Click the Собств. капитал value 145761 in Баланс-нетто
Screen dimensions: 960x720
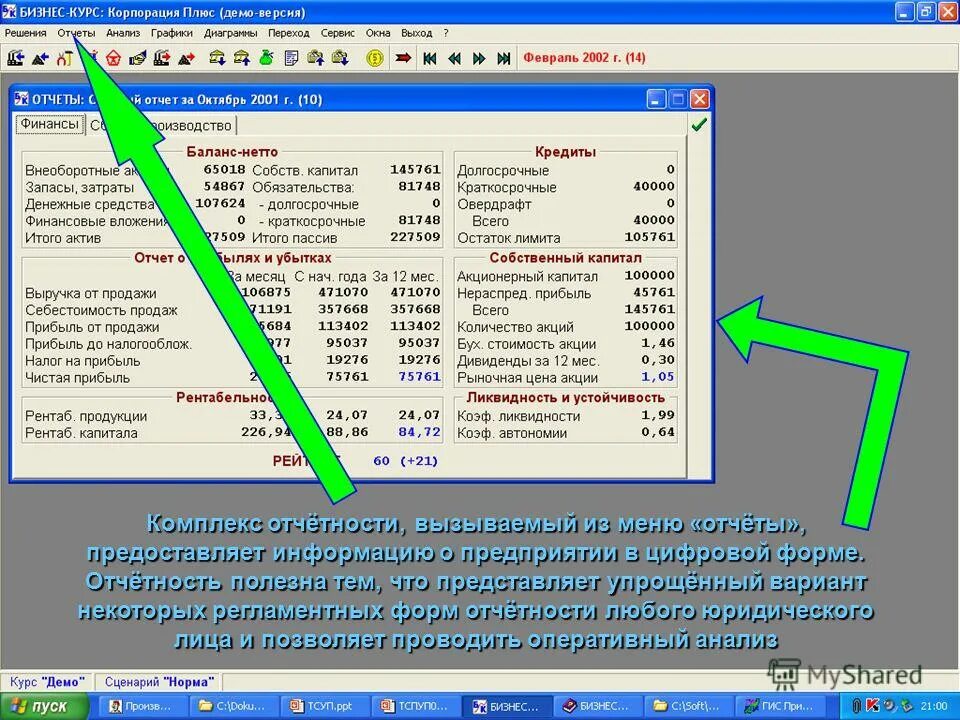(x=415, y=170)
